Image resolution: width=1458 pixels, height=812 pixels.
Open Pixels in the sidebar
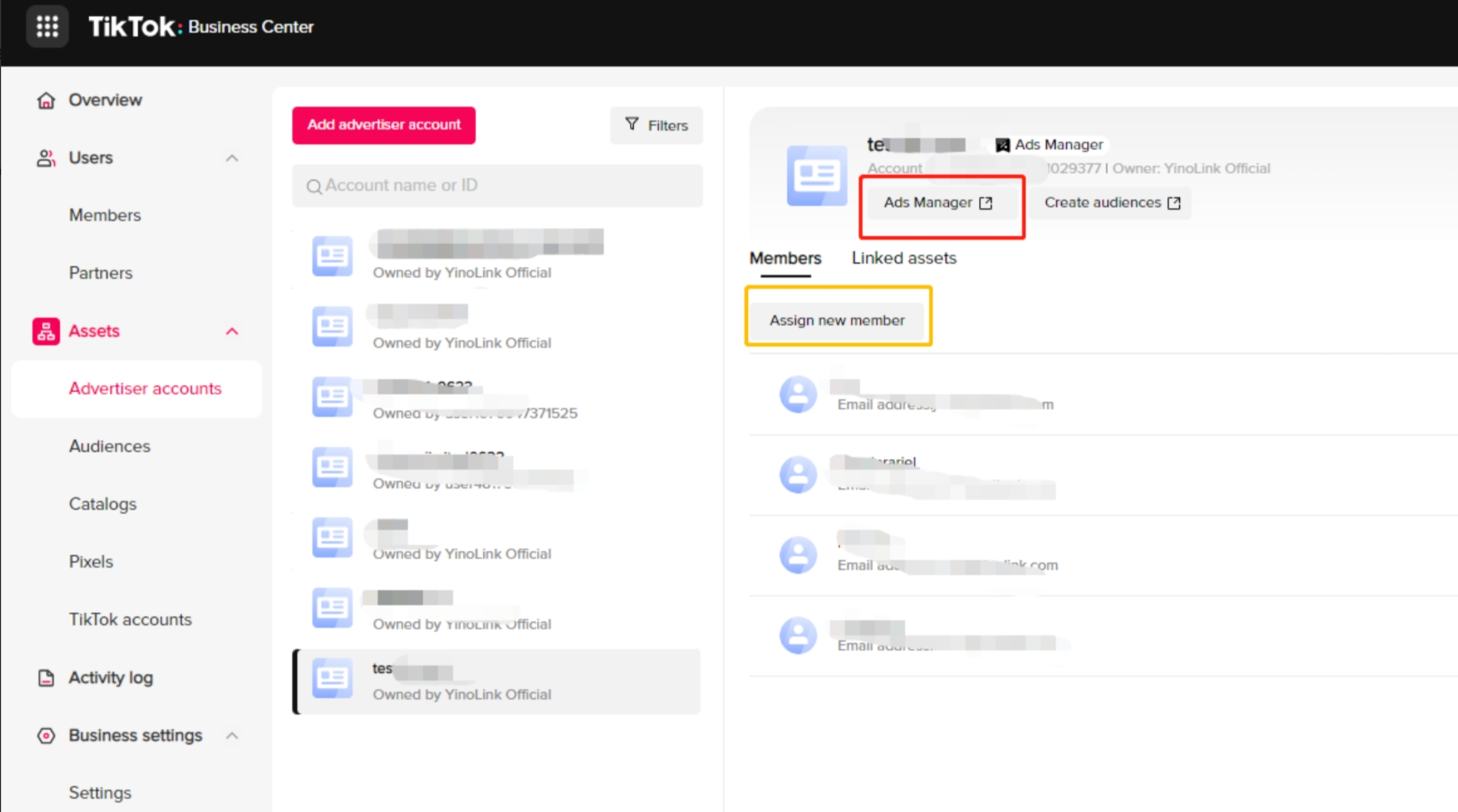pyautogui.click(x=90, y=563)
